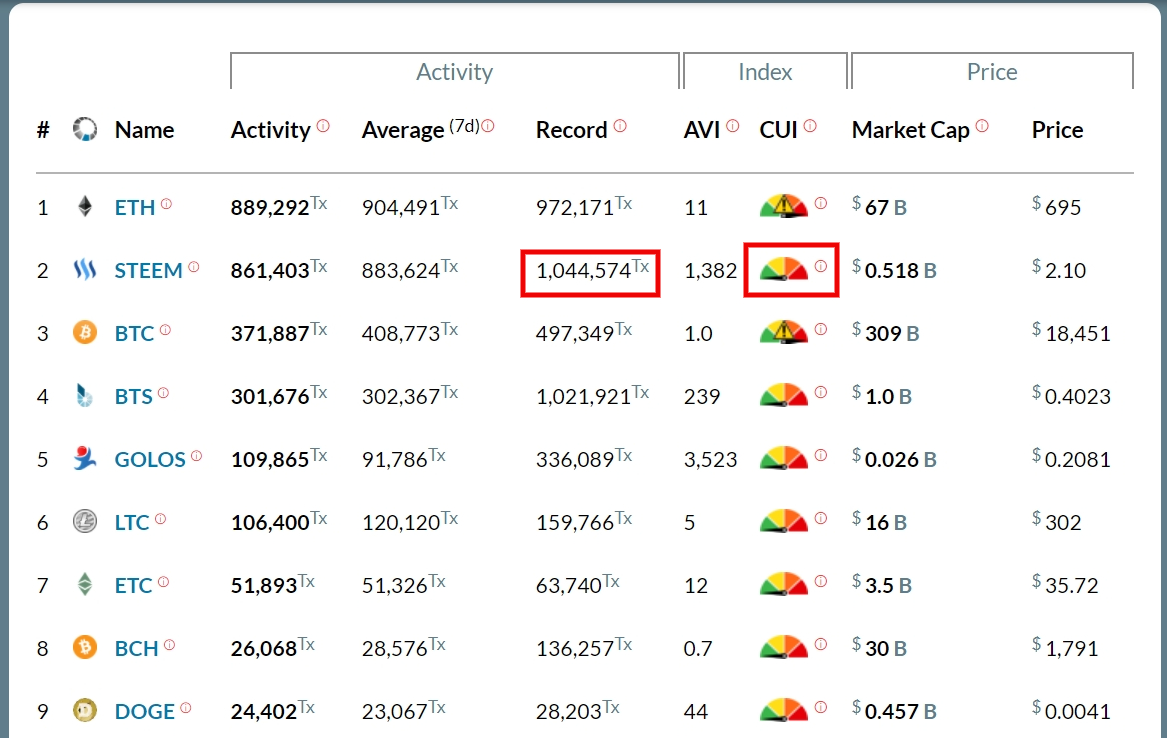1167x738 pixels.
Task: Click the info icon beside Market Cap header
Action: (982, 126)
